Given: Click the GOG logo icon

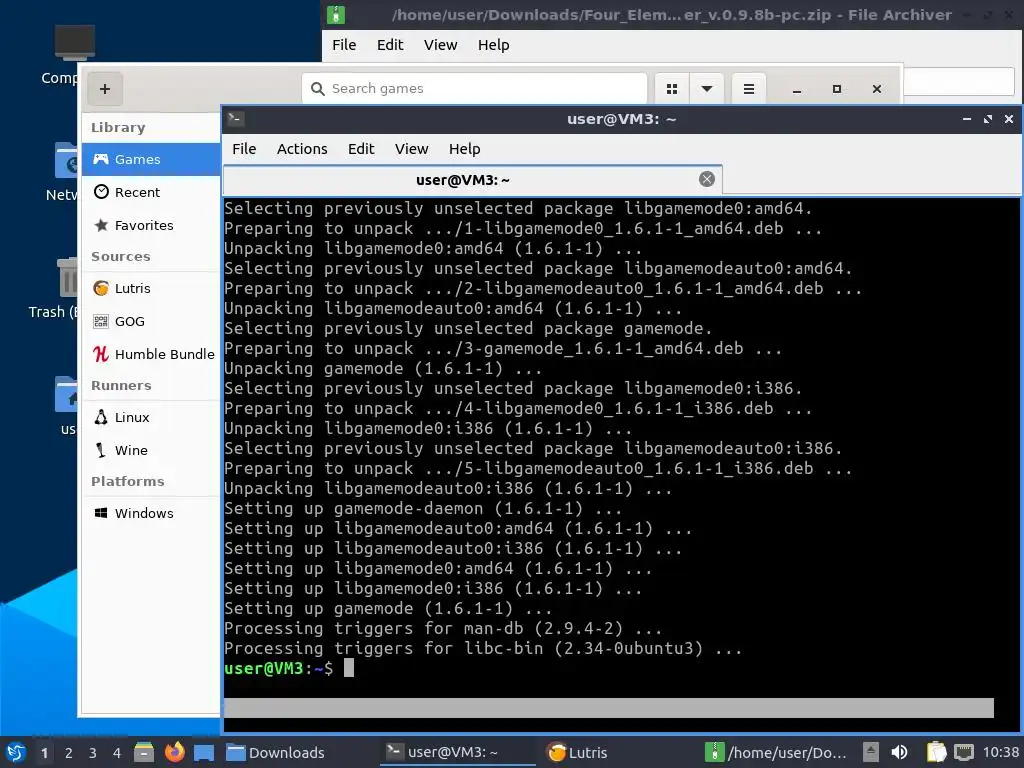Looking at the screenshot, I should click(x=101, y=321).
